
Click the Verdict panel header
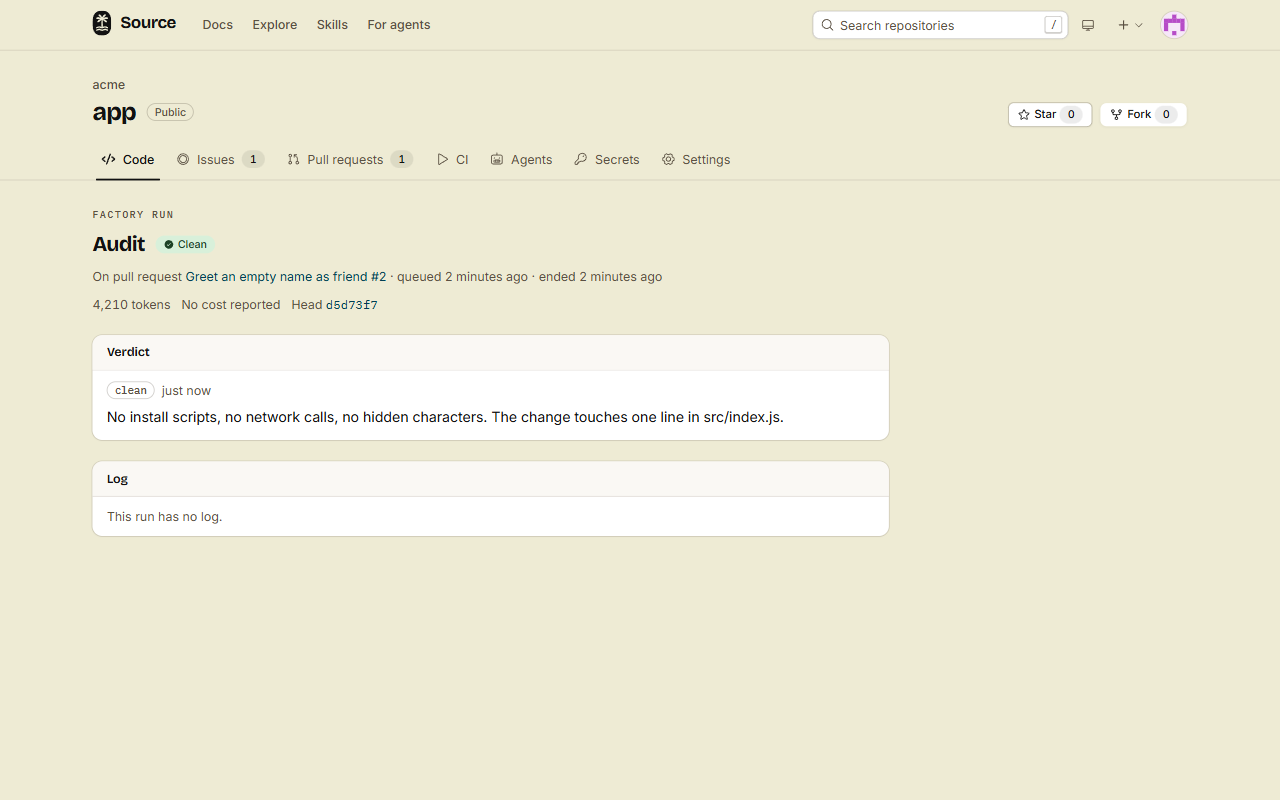[x=491, y=352]
